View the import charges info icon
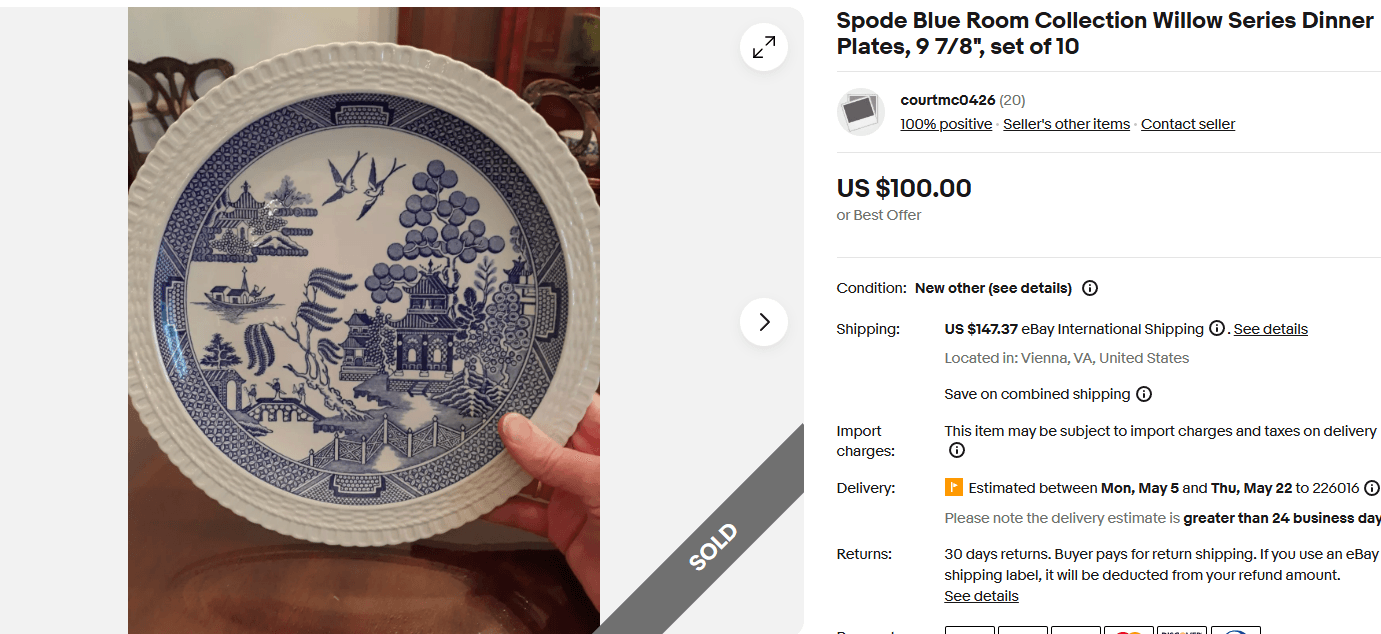The width and height of the screenshot is (1381, 634). tap(956, 450)
